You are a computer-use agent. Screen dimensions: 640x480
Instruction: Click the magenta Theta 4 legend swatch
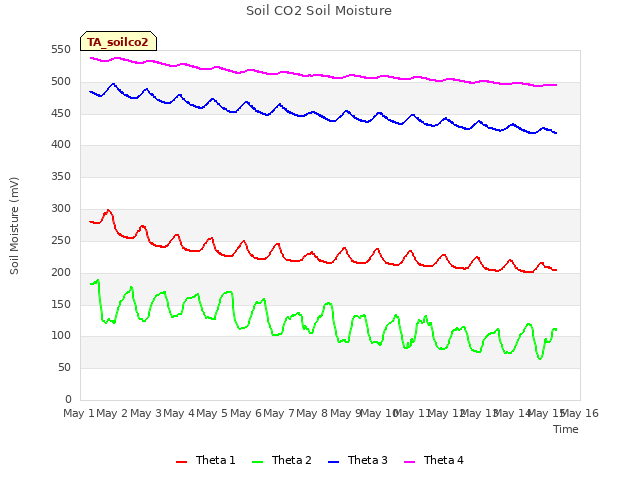409,462
